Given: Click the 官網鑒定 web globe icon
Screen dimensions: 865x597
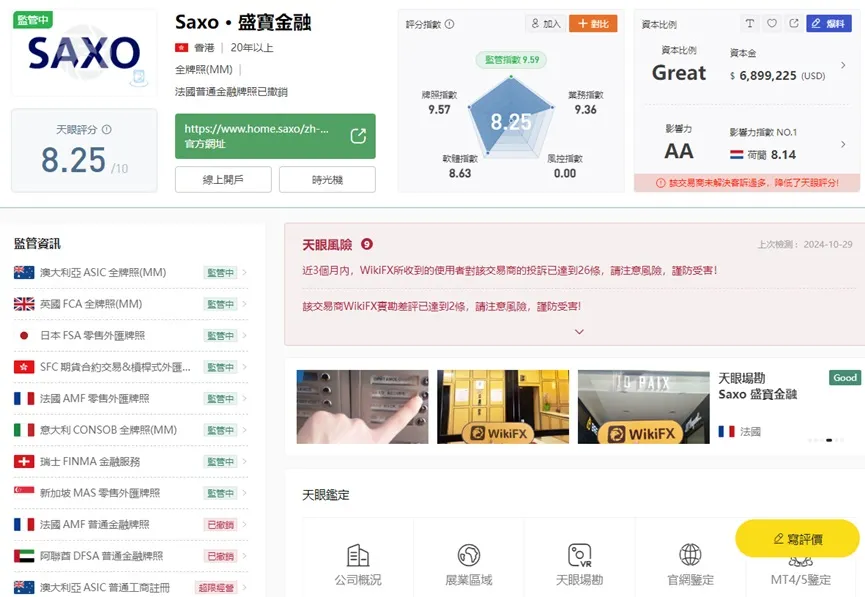Looking at the screenshot, I should [690, 555].
